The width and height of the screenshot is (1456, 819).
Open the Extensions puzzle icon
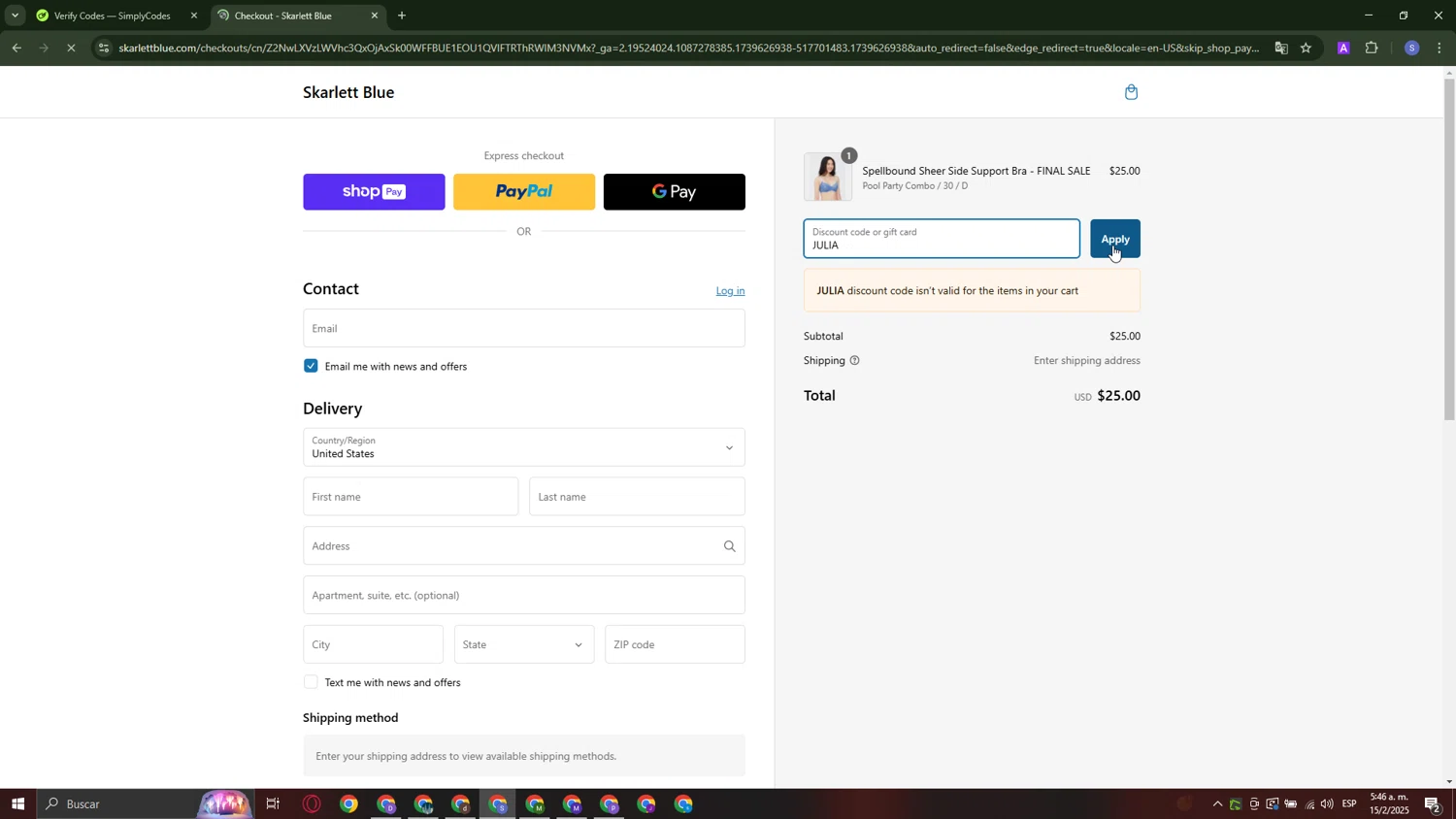click(x=1372, y=48)
